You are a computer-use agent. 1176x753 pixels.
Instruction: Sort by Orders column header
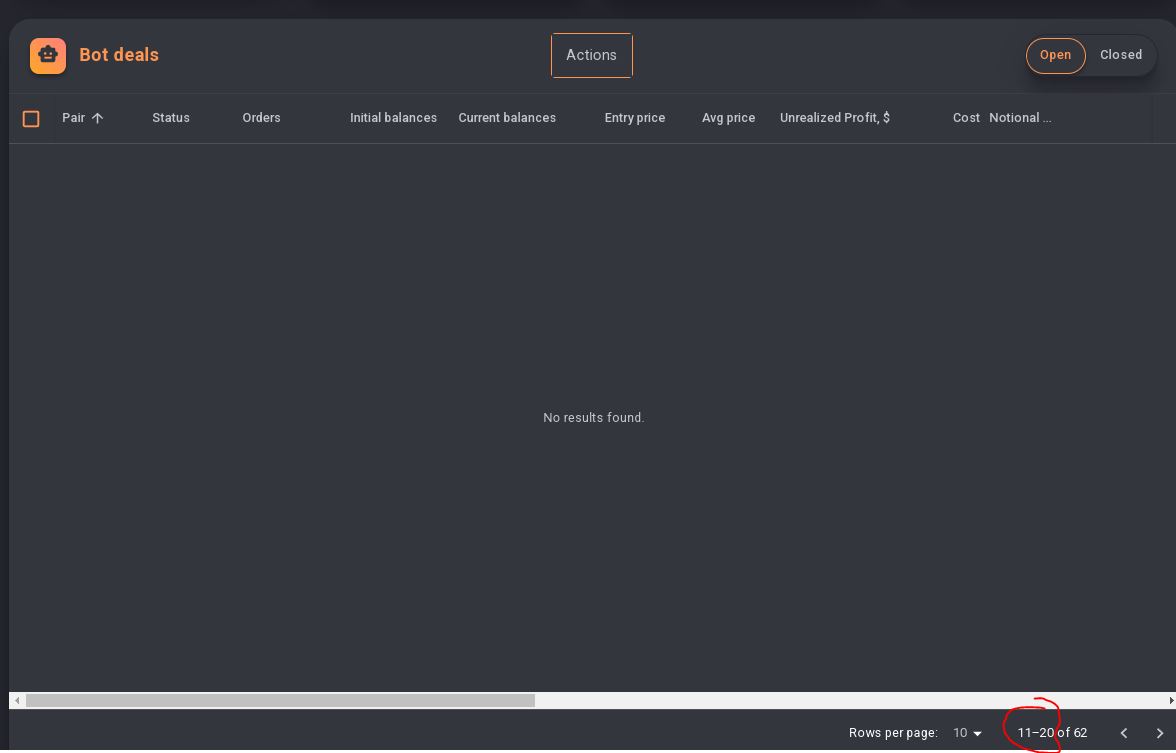(261, 118)
